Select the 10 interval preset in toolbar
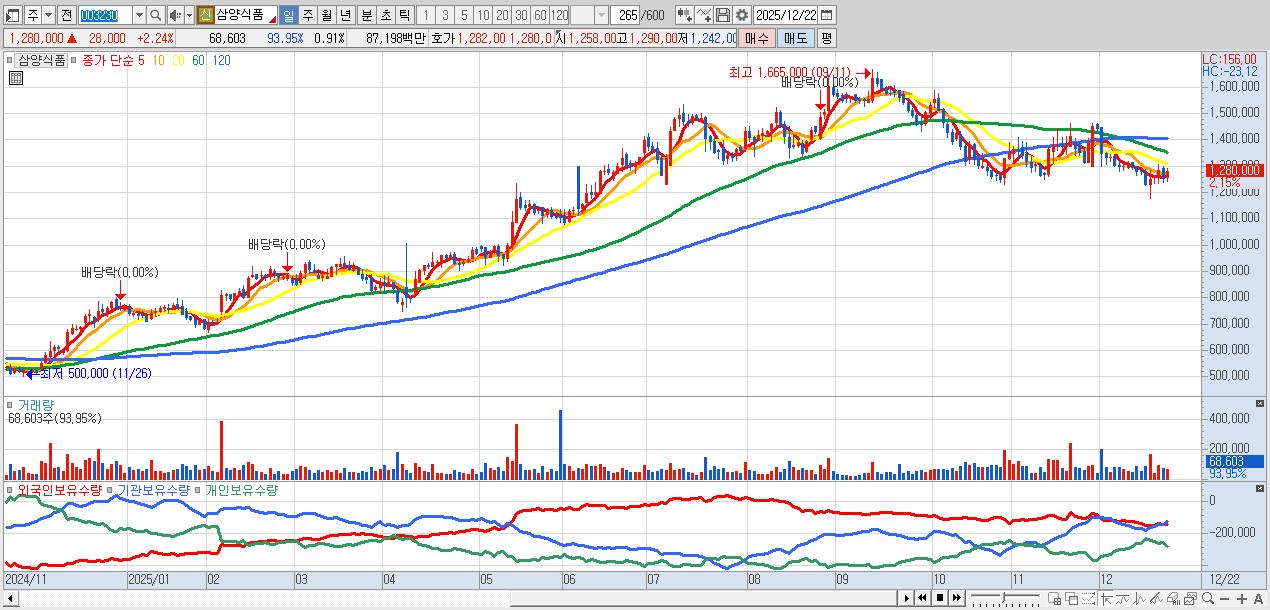 [483, 15]
